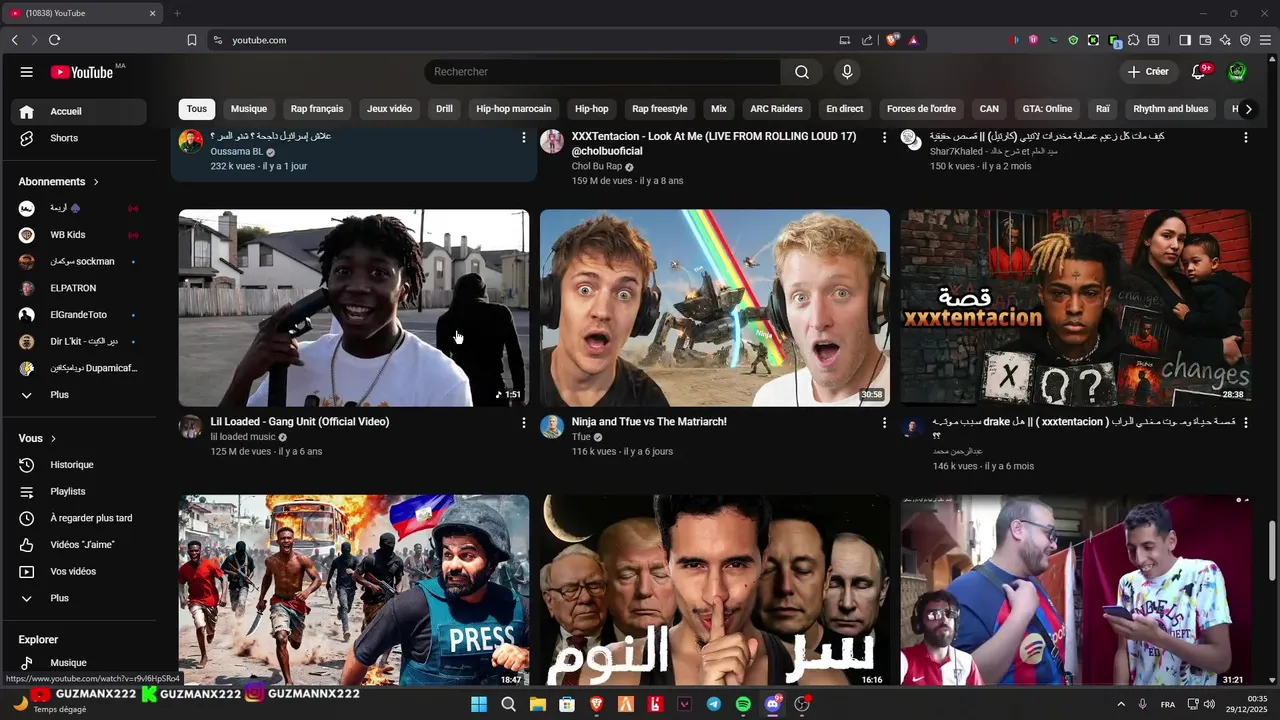Open Telegram from the taskbar
Screen dimensions: 1280x720
click(x=713, y=704)
